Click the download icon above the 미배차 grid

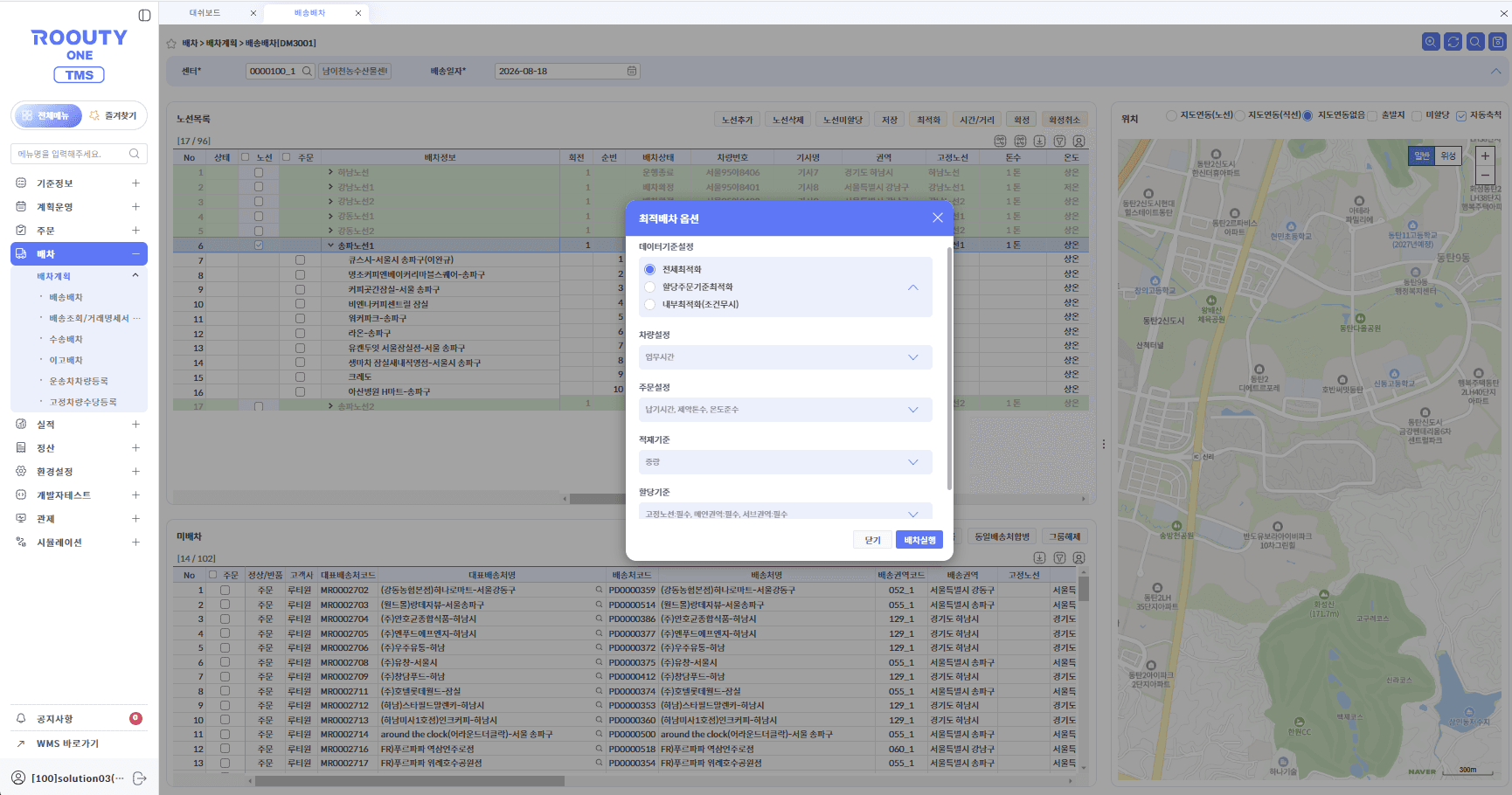1039,557
